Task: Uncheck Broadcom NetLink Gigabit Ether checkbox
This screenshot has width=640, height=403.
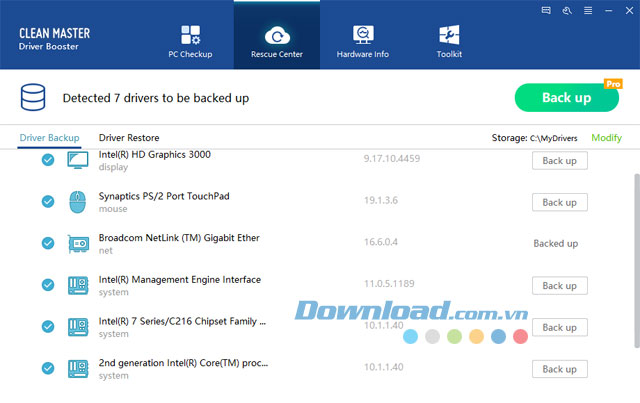Action: coord(48,243)
